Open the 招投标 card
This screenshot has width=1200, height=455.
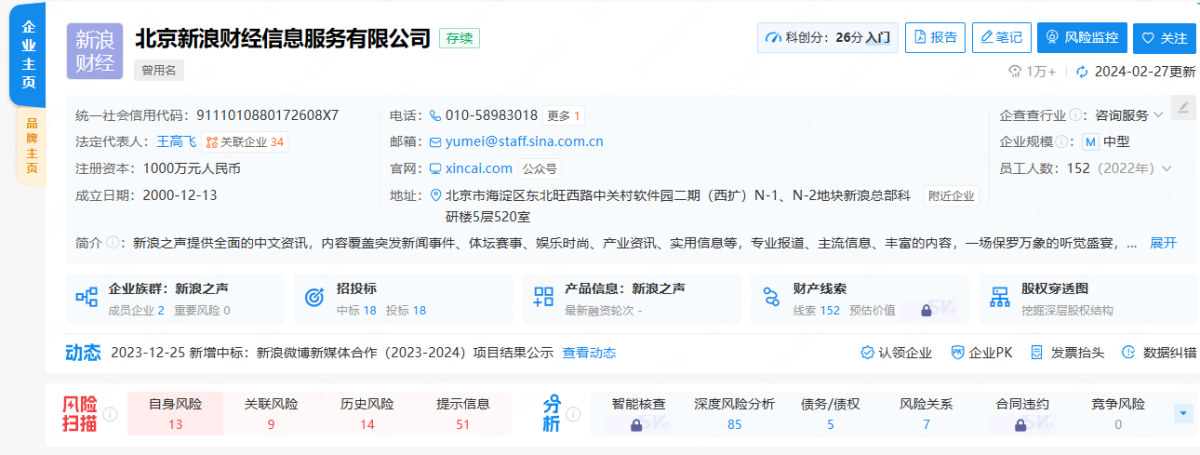pos(404,298)
